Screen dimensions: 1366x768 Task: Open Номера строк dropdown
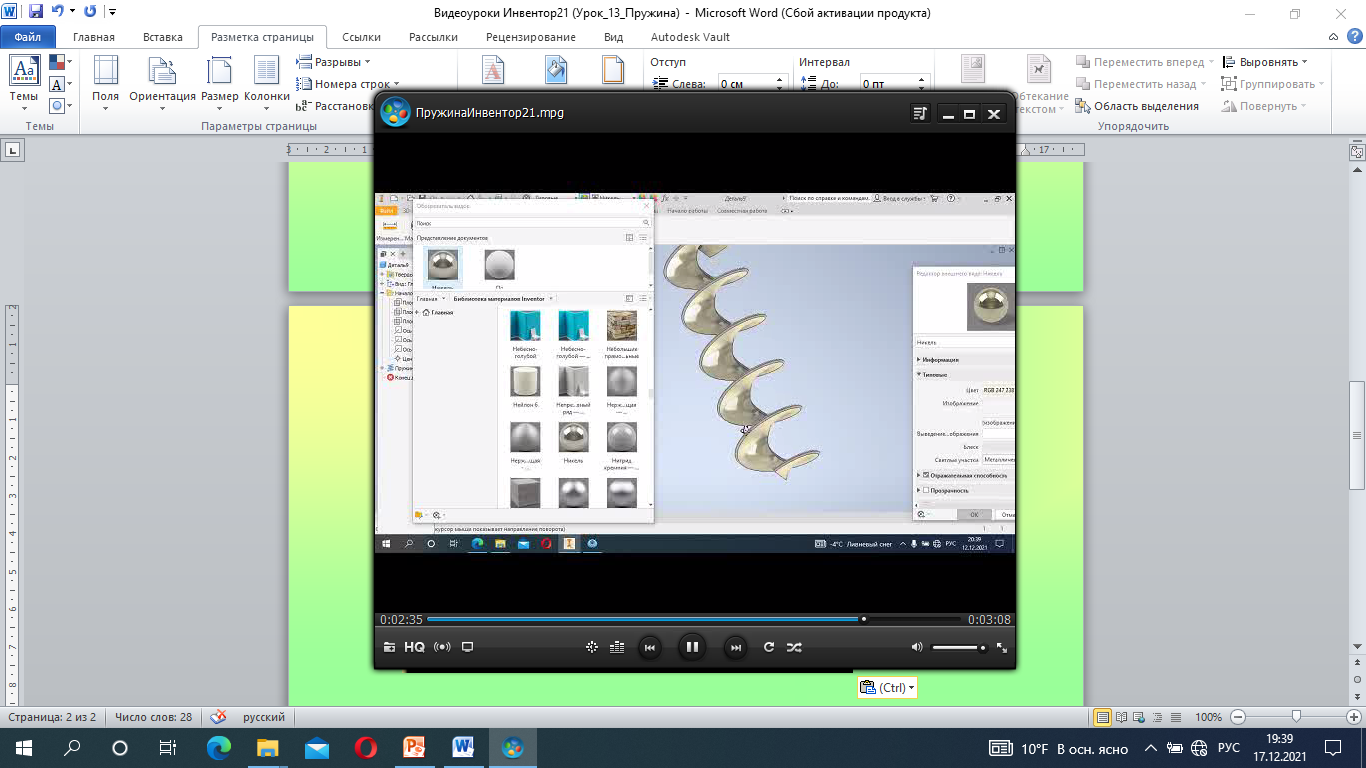347,84
